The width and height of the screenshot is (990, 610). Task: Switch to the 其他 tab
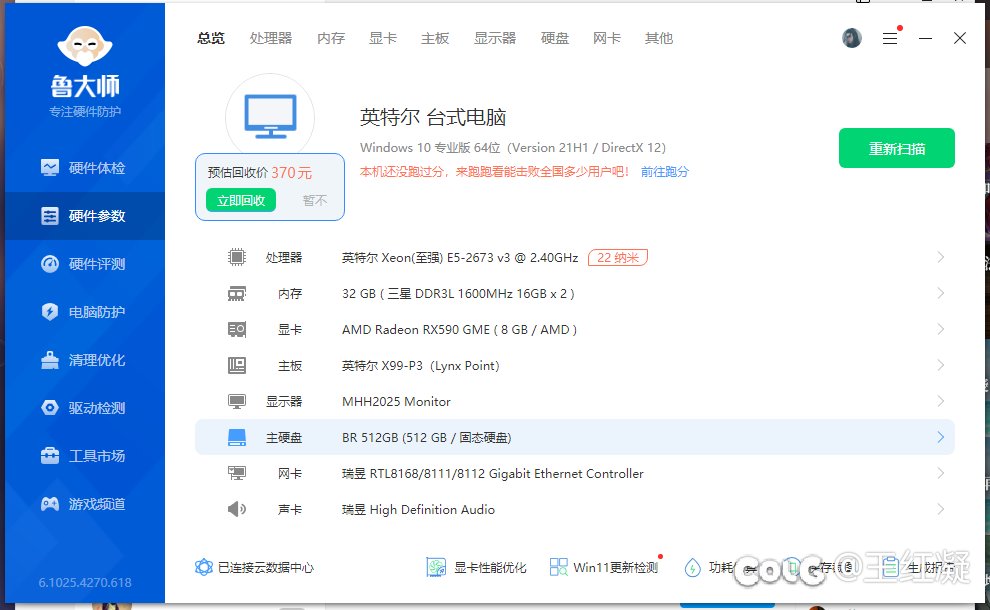click(659, 39)
